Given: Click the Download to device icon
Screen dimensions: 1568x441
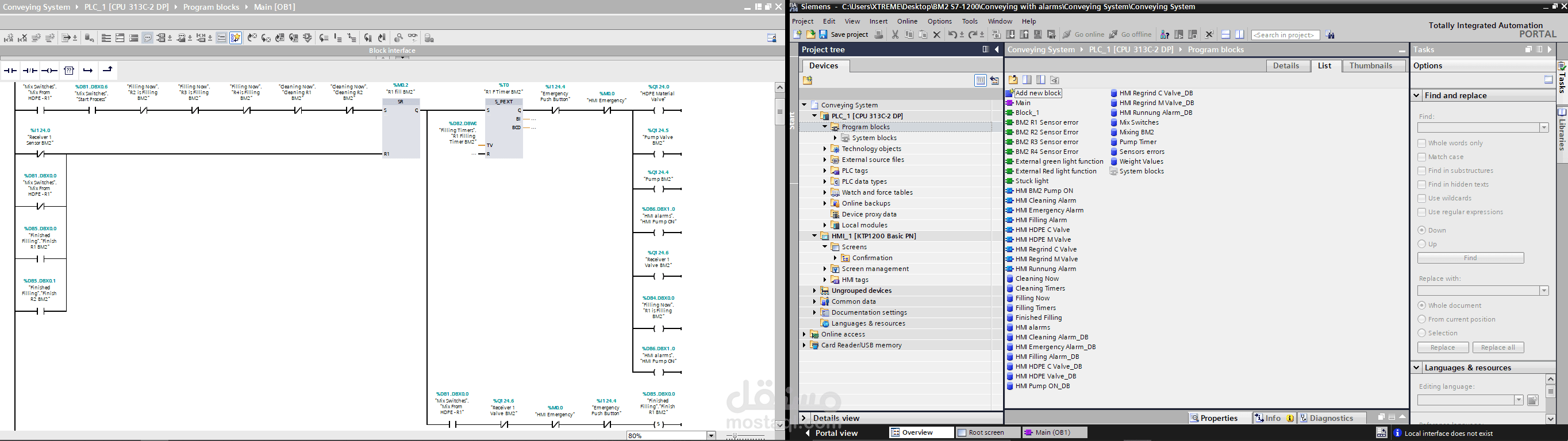Looking at the screenshot, I should click(x=1010, y=34).
